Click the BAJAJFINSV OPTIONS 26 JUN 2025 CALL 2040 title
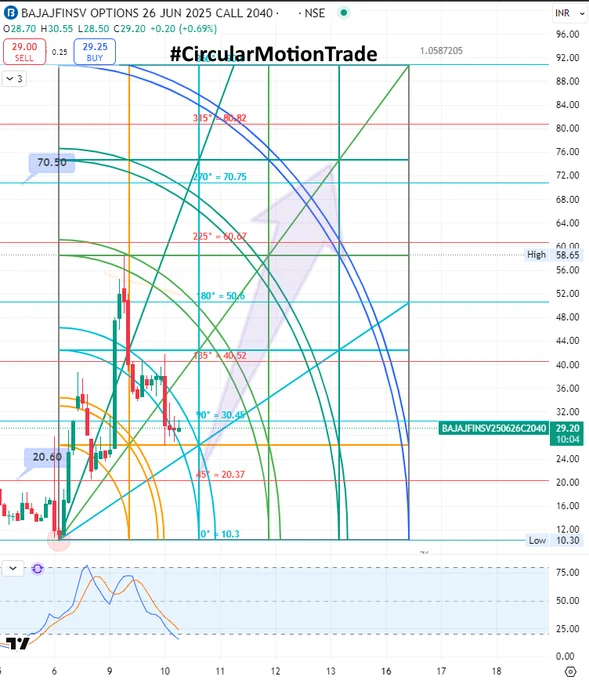Screen dimensions: 589x680 coord(147,13)
